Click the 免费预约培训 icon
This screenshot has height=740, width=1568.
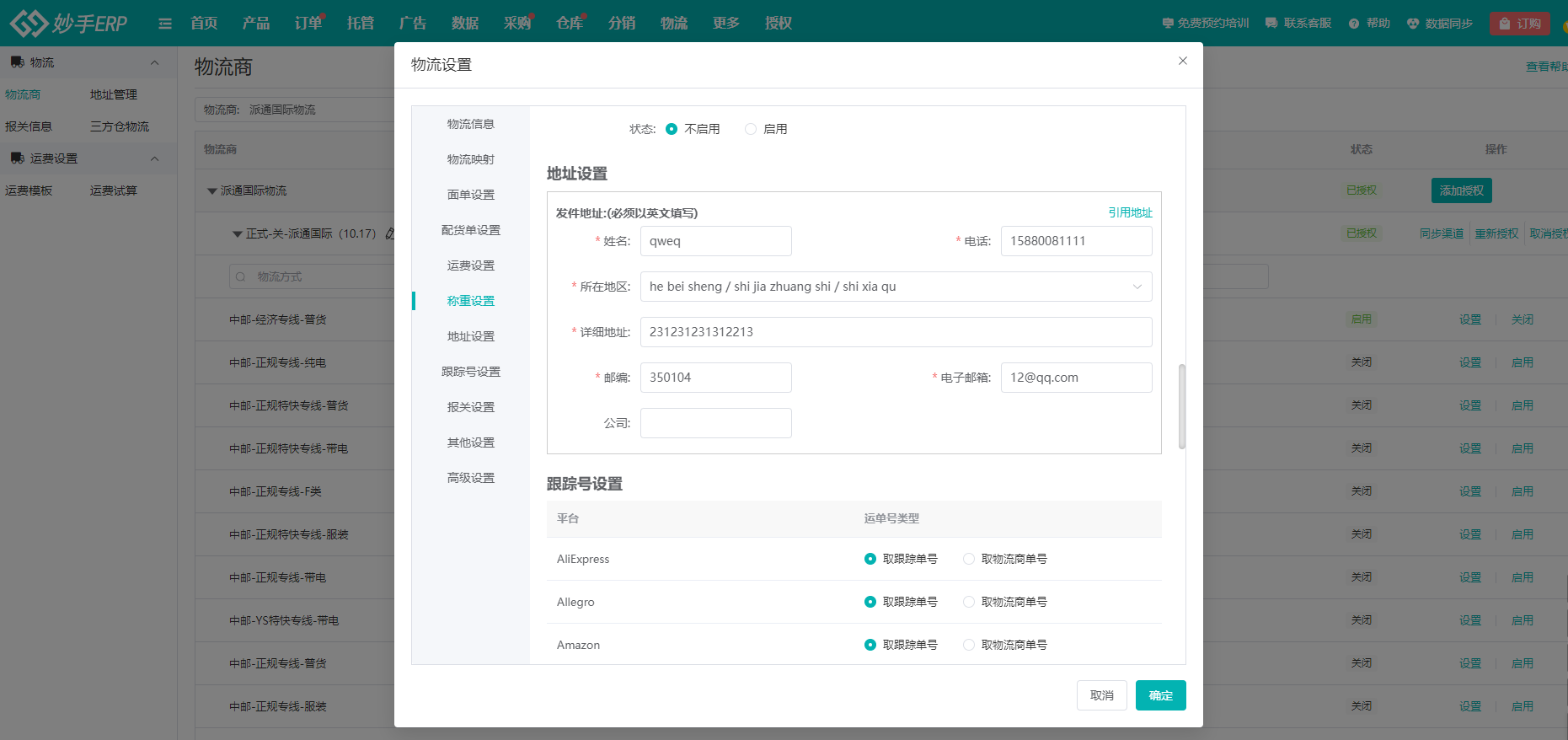click(1167, 24)
